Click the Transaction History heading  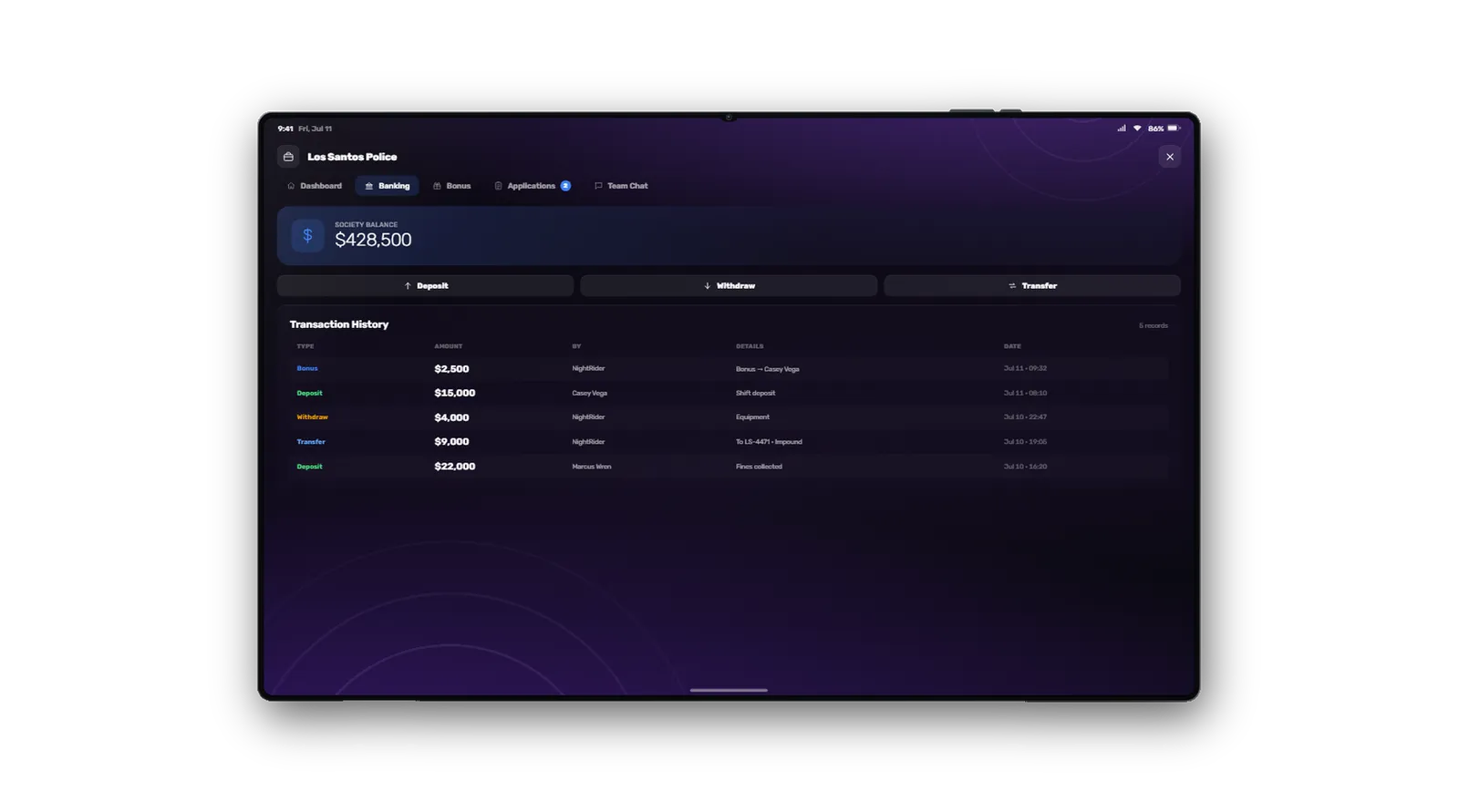pyautogui.click(x=339, y=324)
